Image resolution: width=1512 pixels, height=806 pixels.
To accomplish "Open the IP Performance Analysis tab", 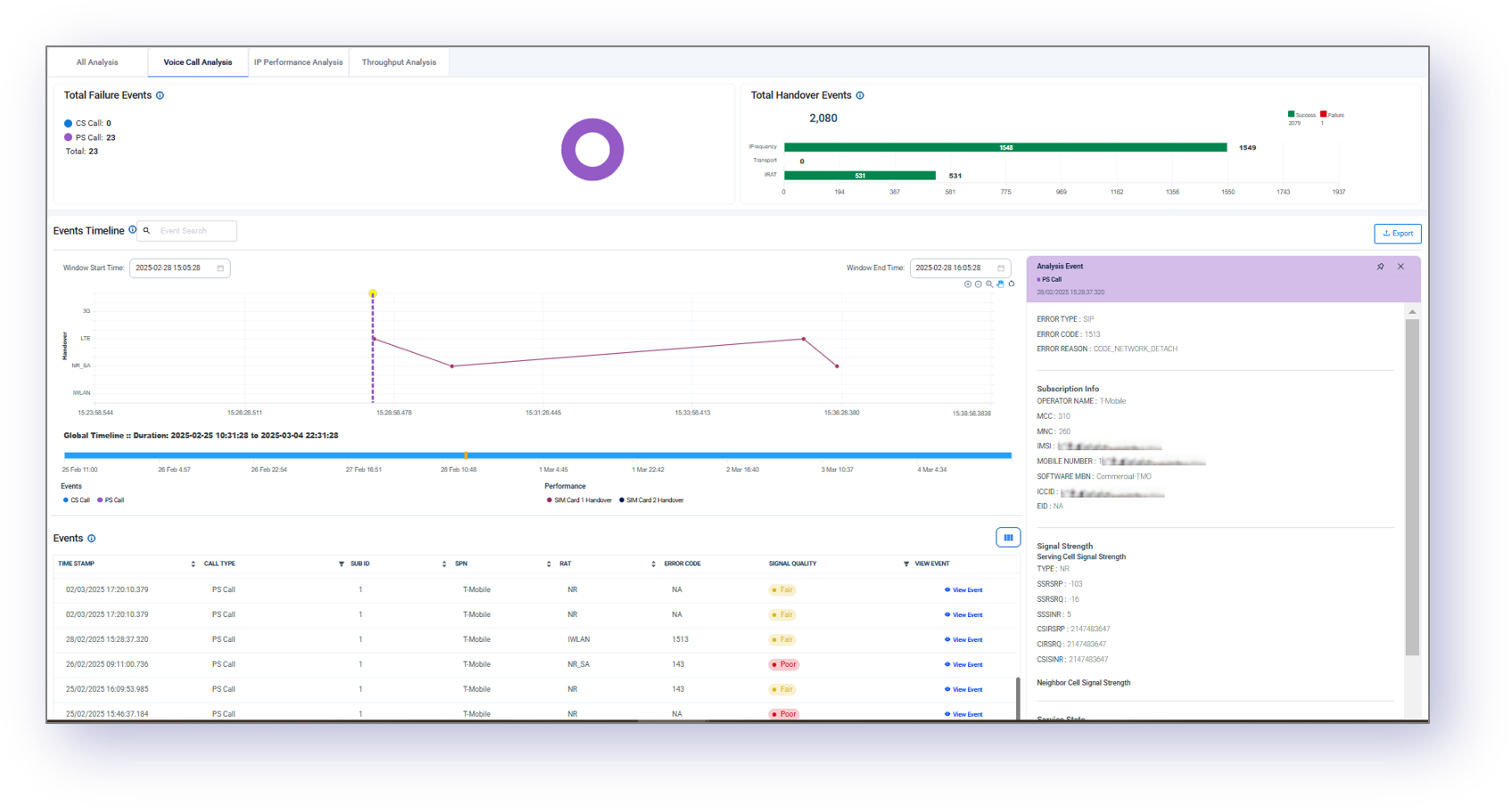I will click(x=298, y=62).
